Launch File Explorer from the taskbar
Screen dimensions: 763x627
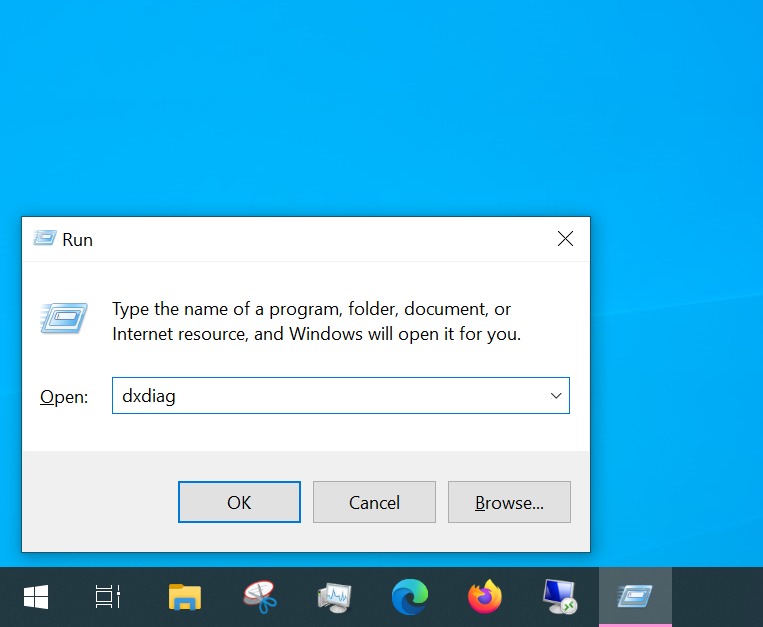(184, 597)
